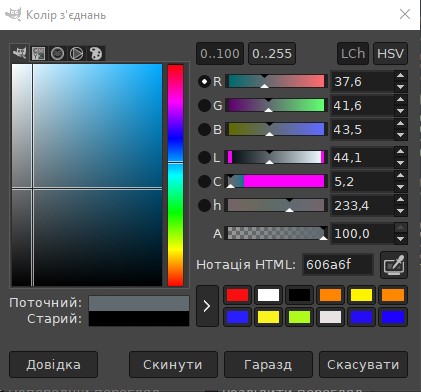Confirm with the Гаразд button
The image size is (421, 392).
click(268, 364)
